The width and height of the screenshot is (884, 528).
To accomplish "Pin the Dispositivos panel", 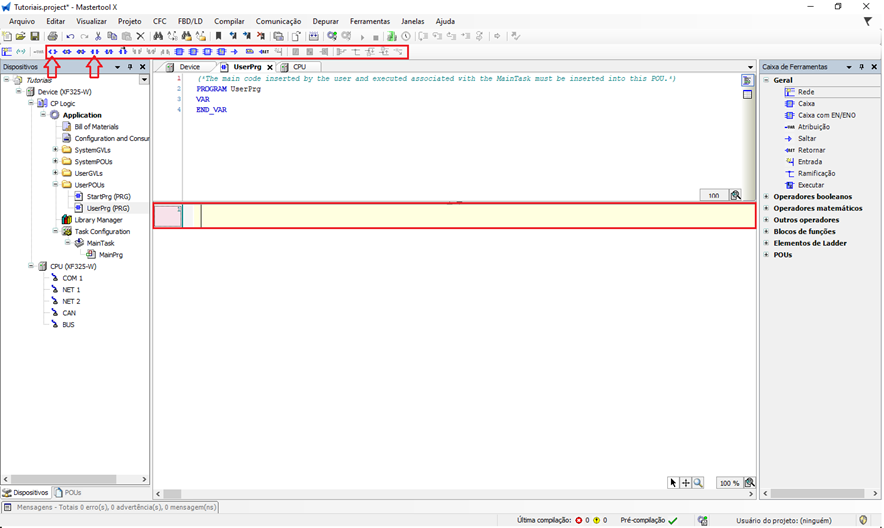I will point(130,67).
